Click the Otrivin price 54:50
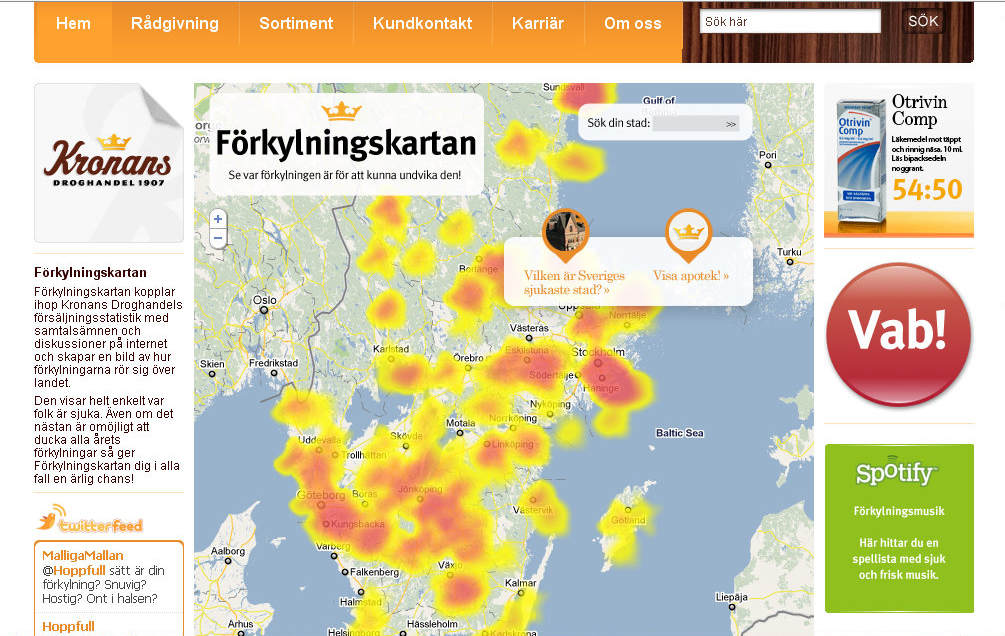Image resolution: width=1005 pixels, height=636 pixels. coord(927,190)
